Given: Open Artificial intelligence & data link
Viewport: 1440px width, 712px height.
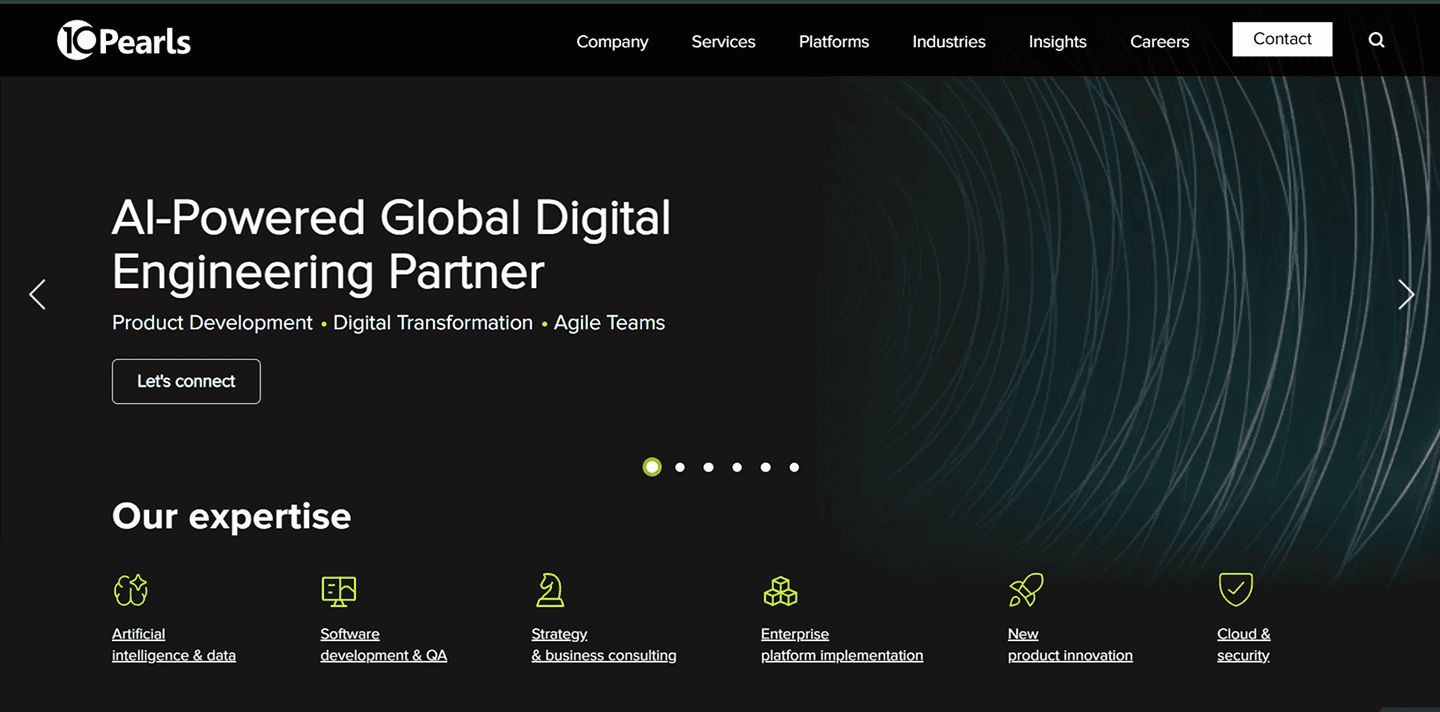Looking at the screenshot, I should point(174,645).
